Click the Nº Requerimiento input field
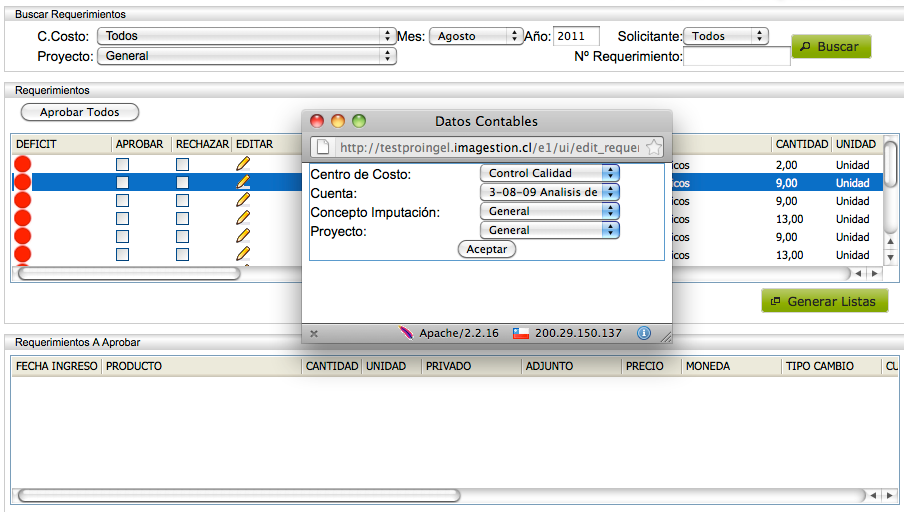This screenshot has height=512, width=904. [737, 57]
